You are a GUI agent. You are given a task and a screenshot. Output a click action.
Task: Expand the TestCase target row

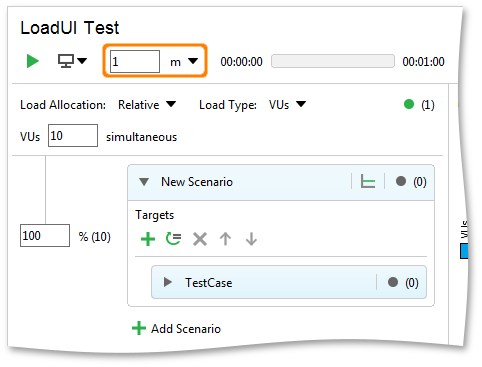(x=168, y=282)
